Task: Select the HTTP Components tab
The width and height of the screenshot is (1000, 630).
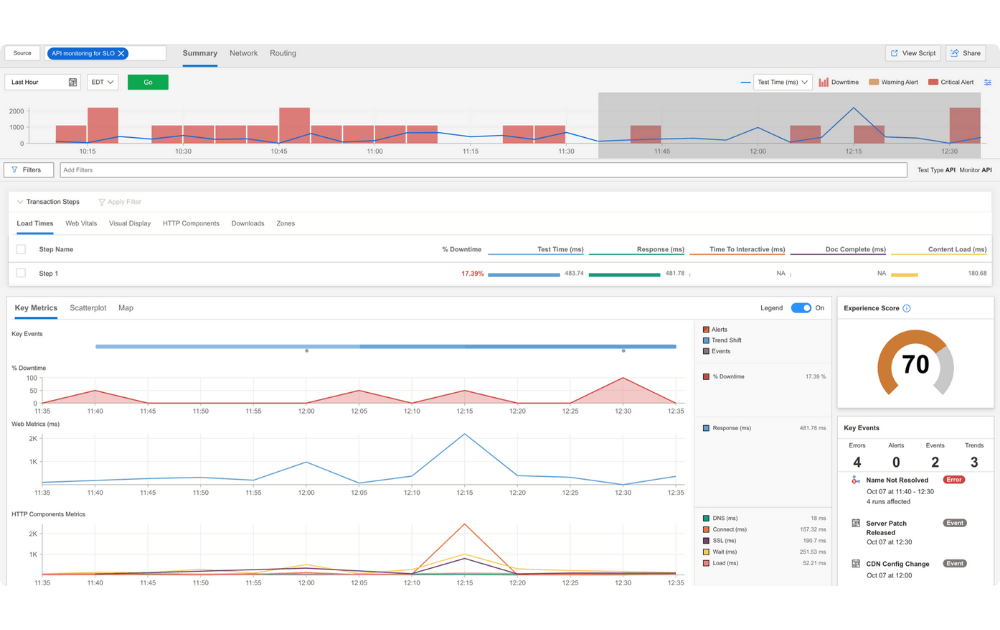Action: pyautogui.click(x=191, y=224)
